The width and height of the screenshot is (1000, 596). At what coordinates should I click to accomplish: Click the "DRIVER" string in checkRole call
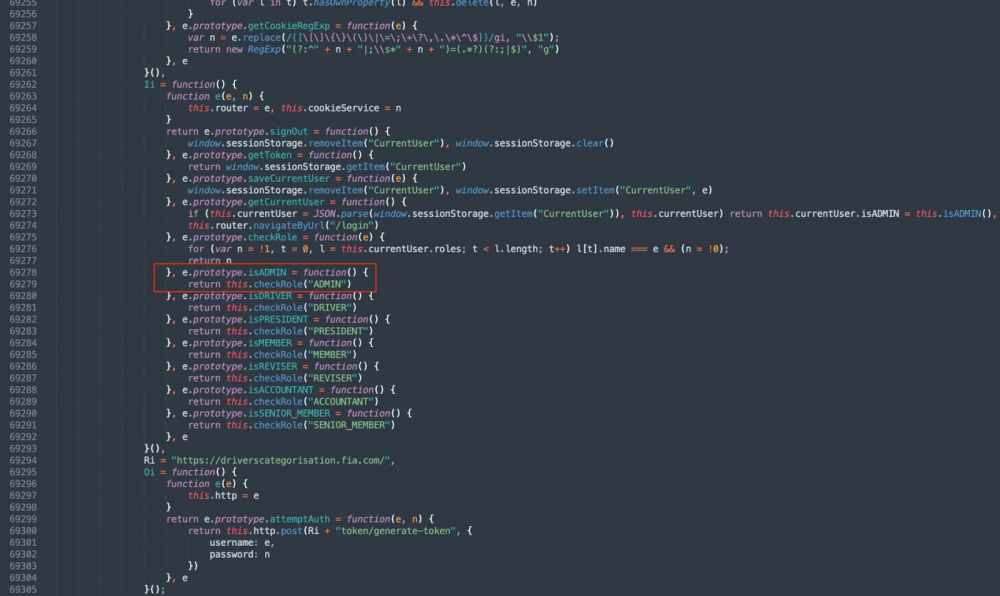click(x=328, y=308)
